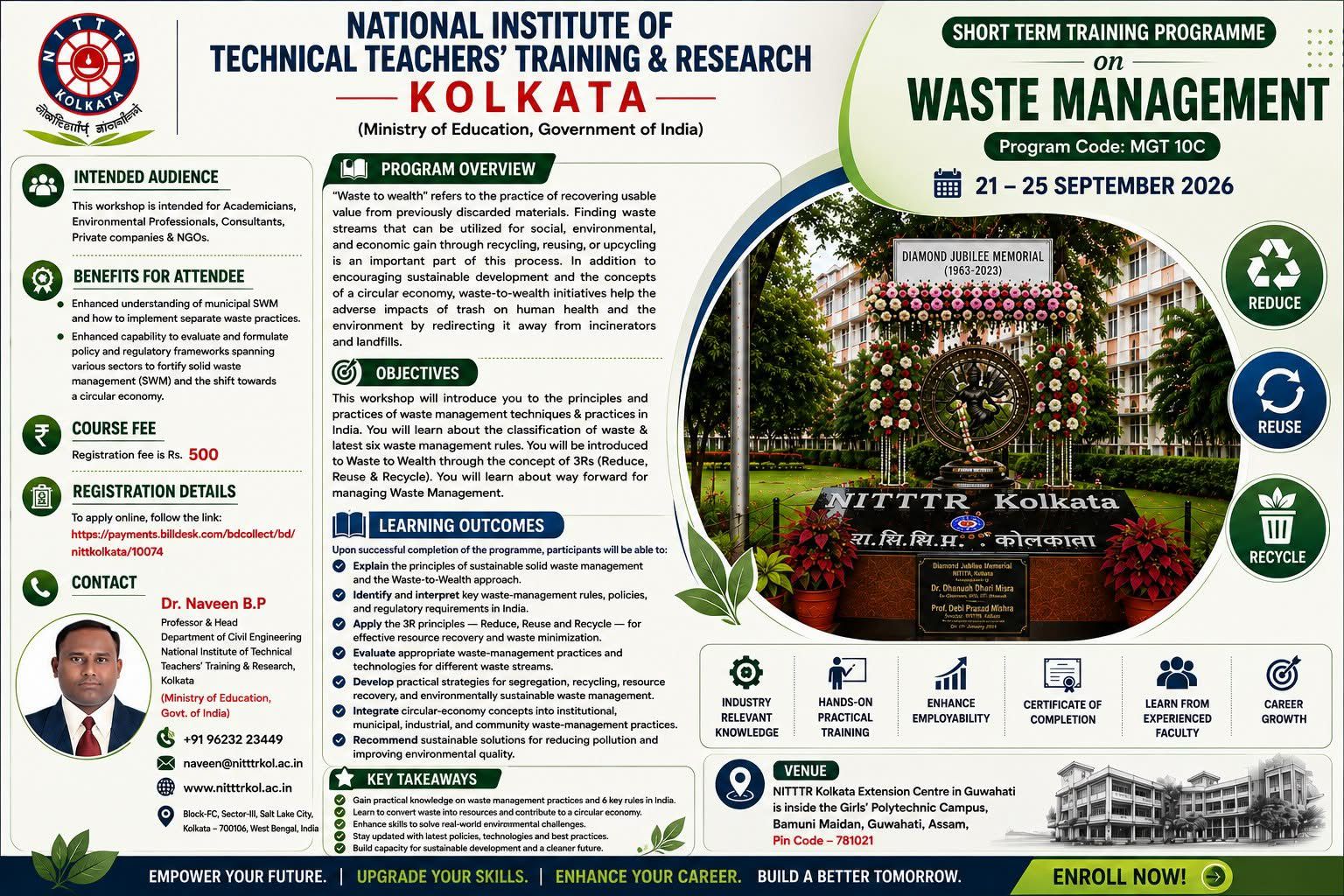Click the gear icon above Industry Relevant Knowledge

tap(745, 673)
